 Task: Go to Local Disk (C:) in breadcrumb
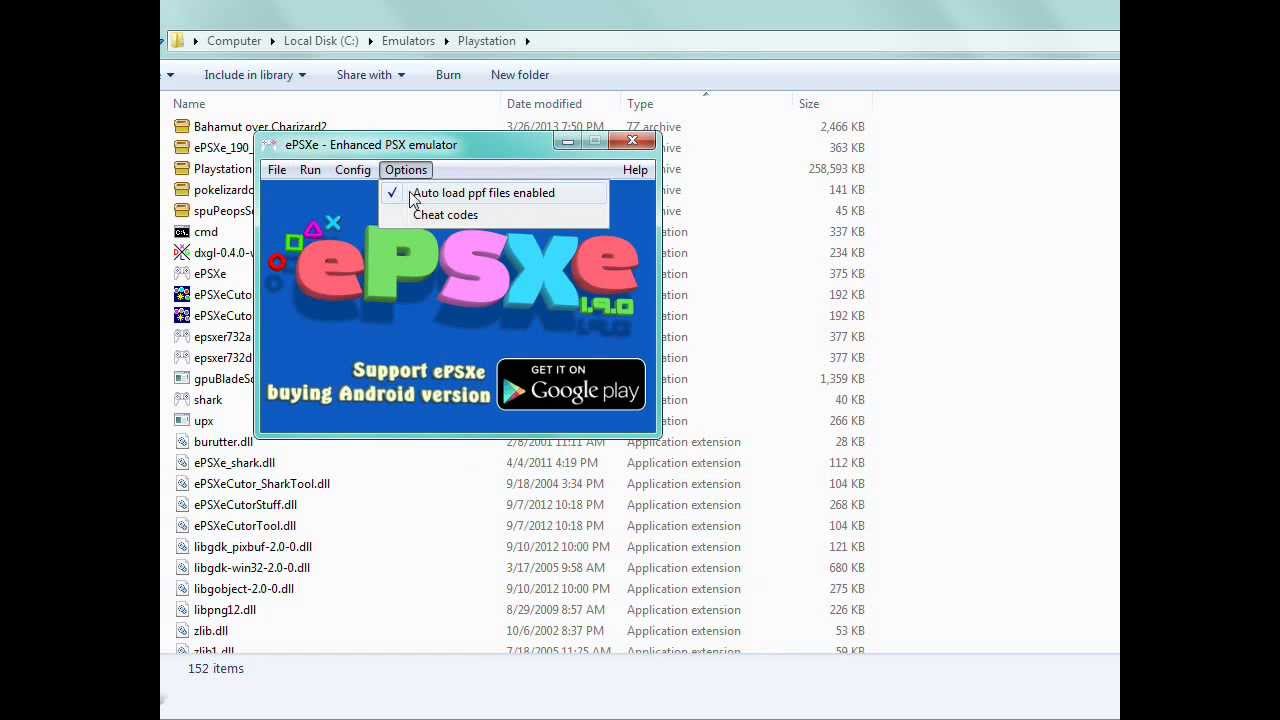321,41
